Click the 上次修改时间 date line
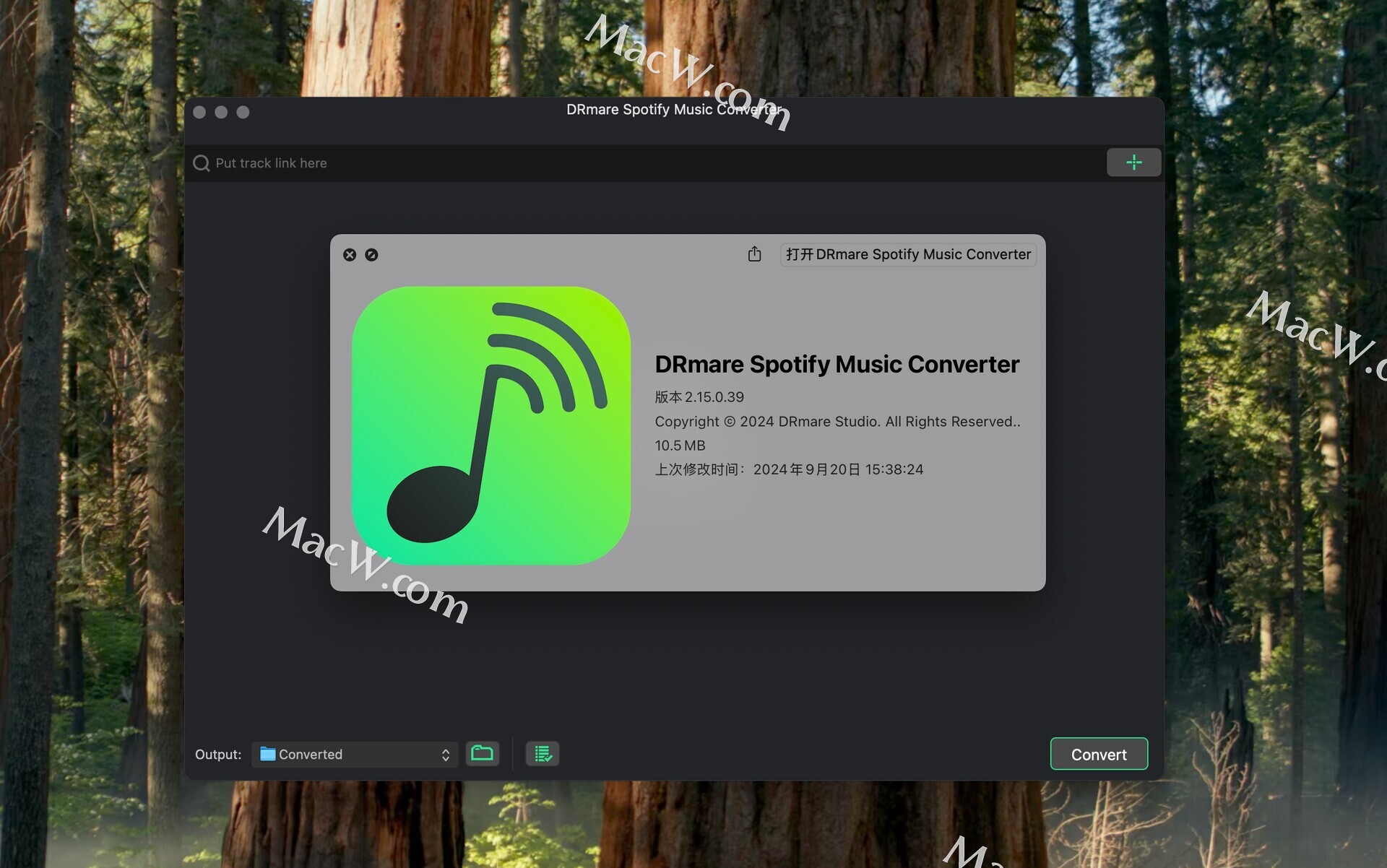The image size is (1387, 868). [x=789, y=469]
